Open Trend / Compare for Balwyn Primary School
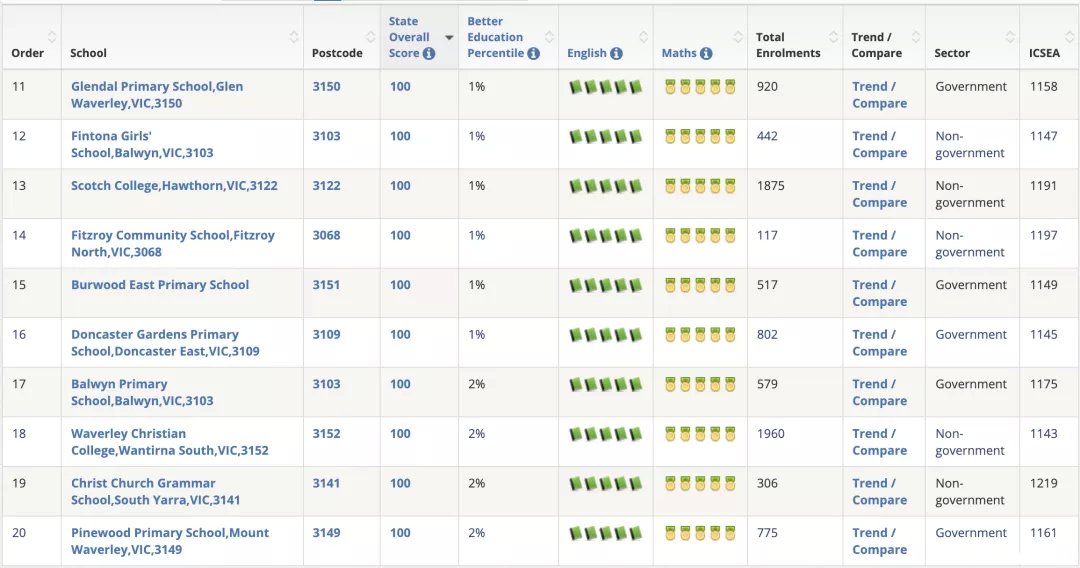This screenshot has height=568, width=1080. (880, 392)
